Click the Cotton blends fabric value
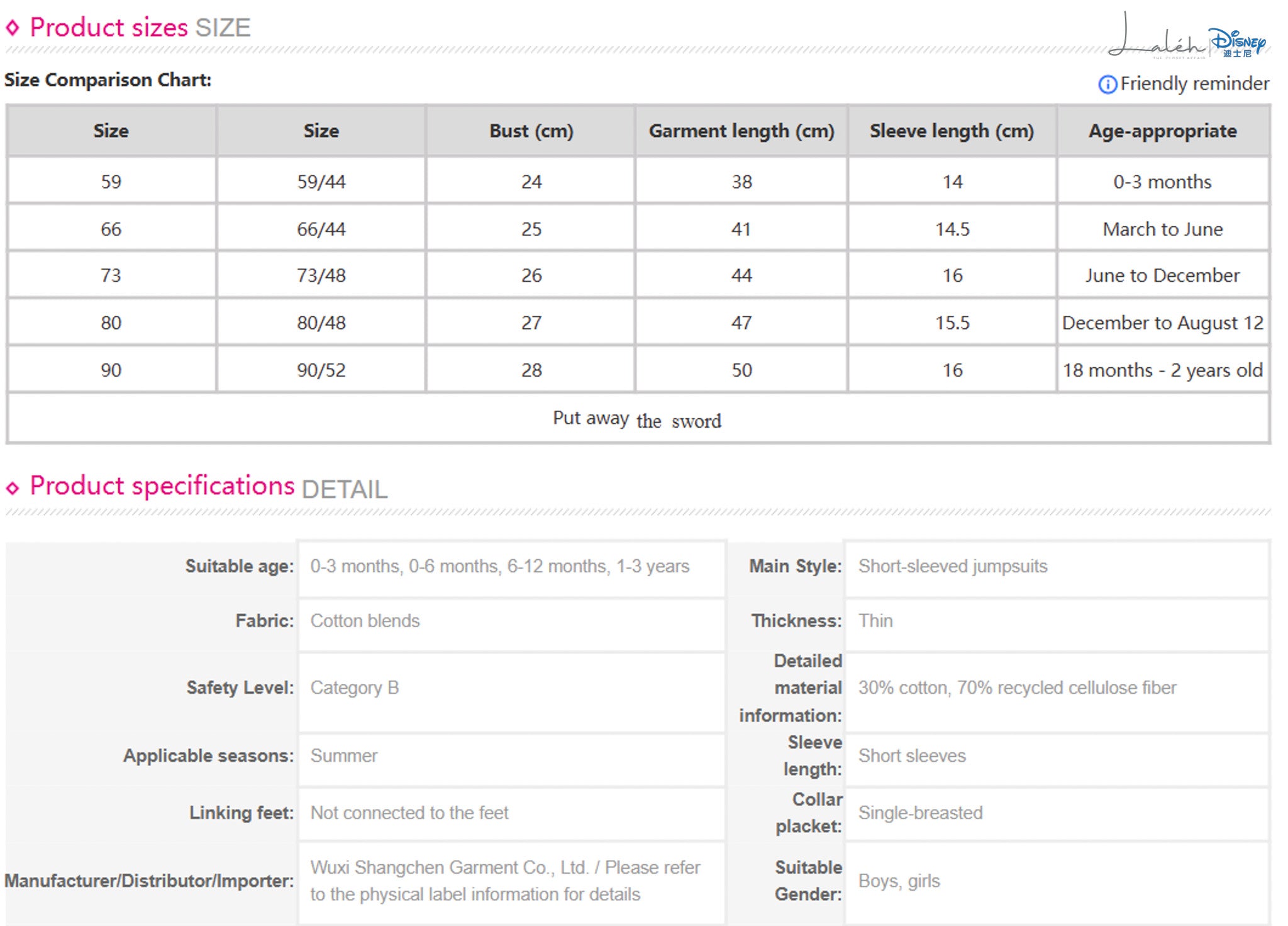This screenshot has height=926, width=1288. tap(365, 621)
